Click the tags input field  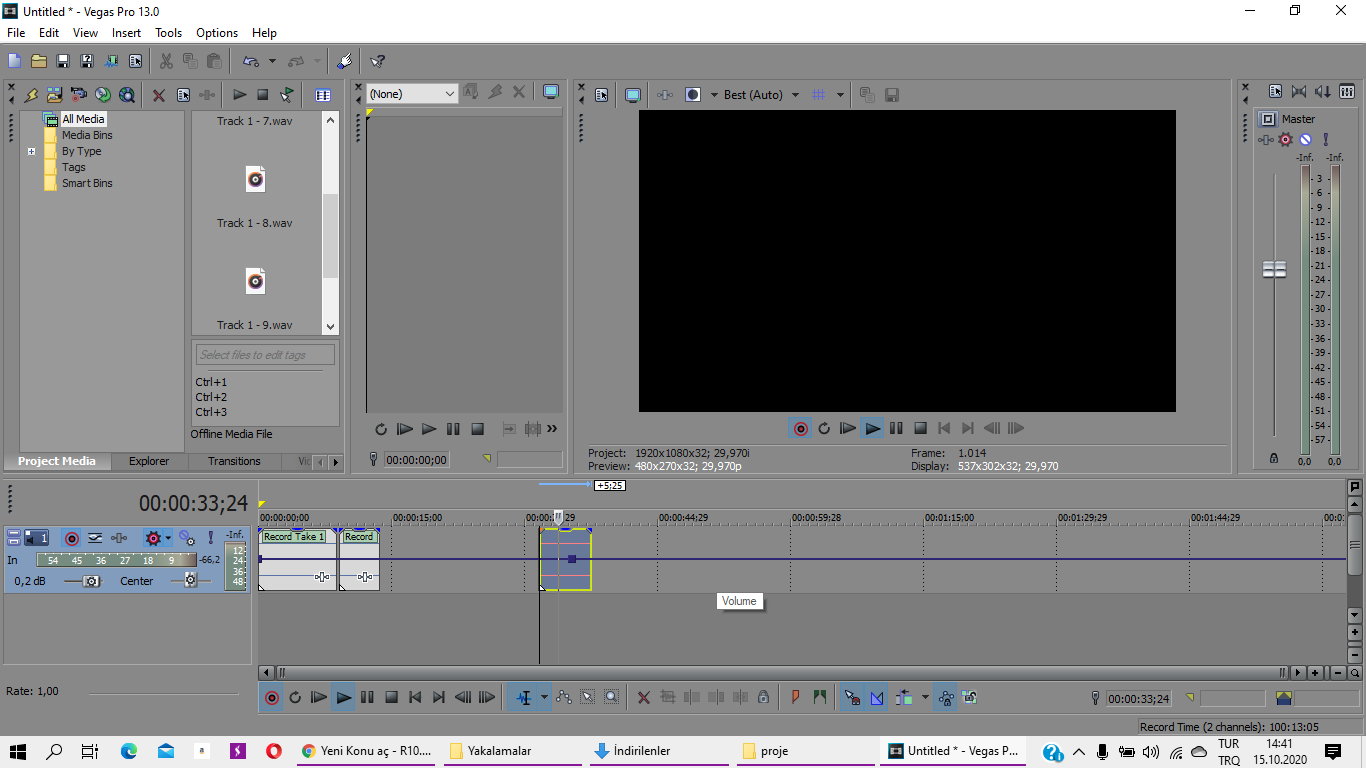pos(265,355)
